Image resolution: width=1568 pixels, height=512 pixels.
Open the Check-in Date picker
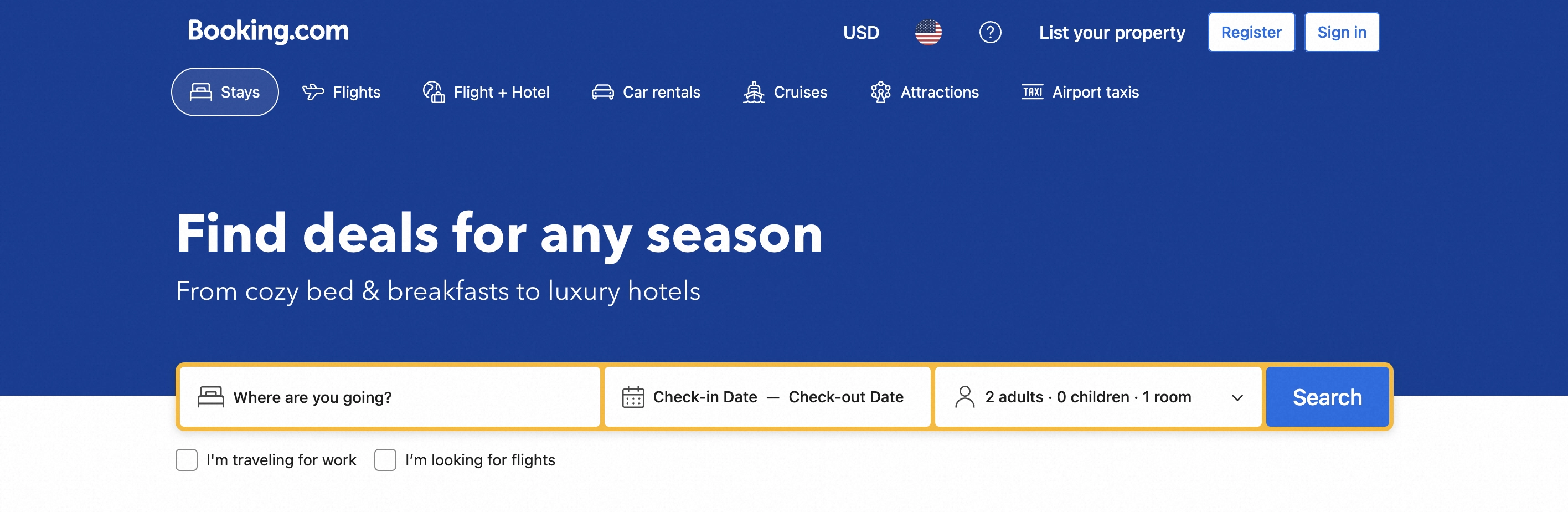tap(705, 397)
